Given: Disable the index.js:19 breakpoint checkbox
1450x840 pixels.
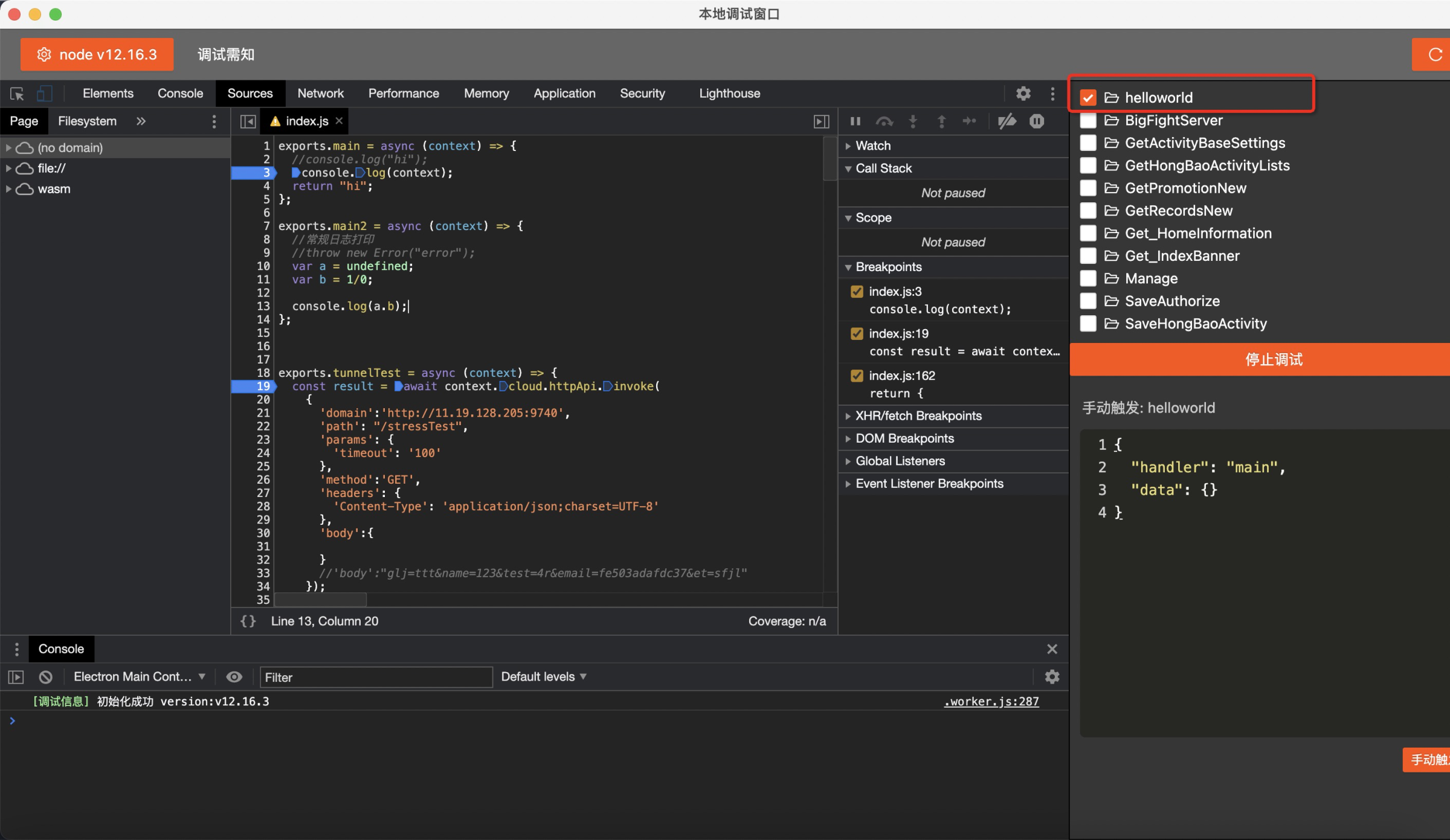Looking at the screenshot, I should 857,334.
